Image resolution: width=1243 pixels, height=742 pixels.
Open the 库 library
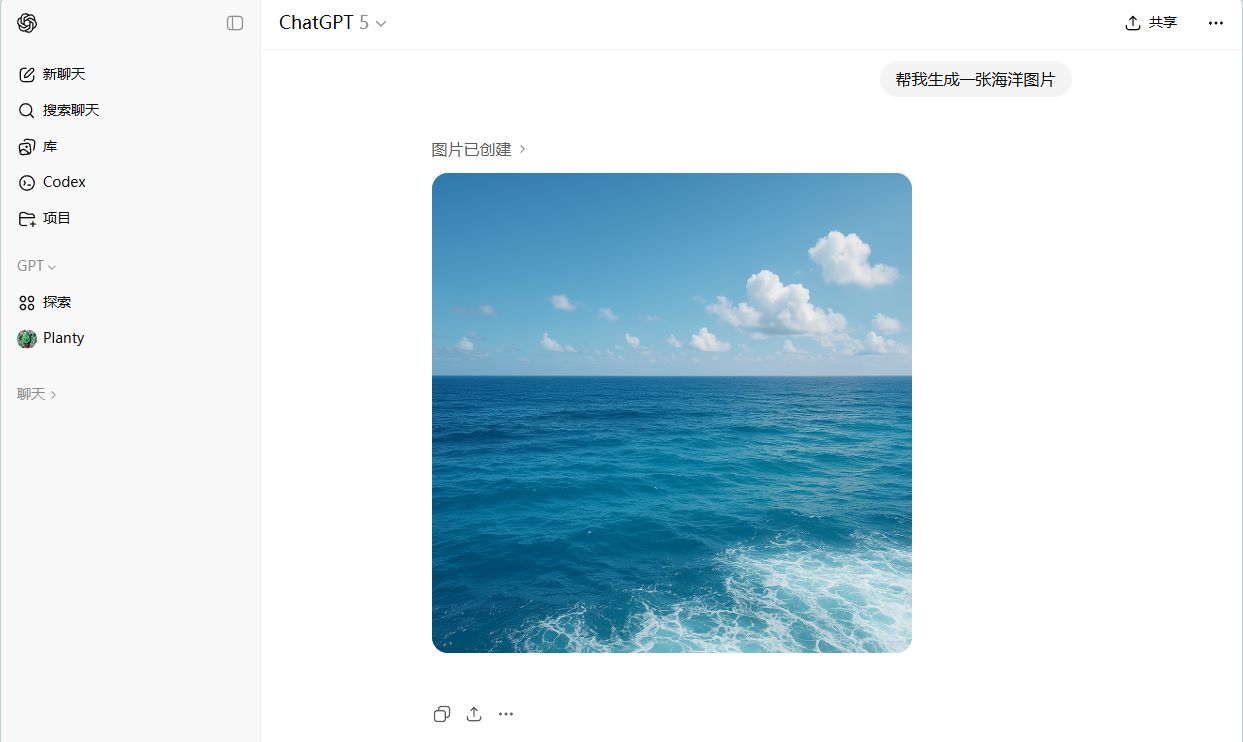pyautogui.click(x=130, y=146)
